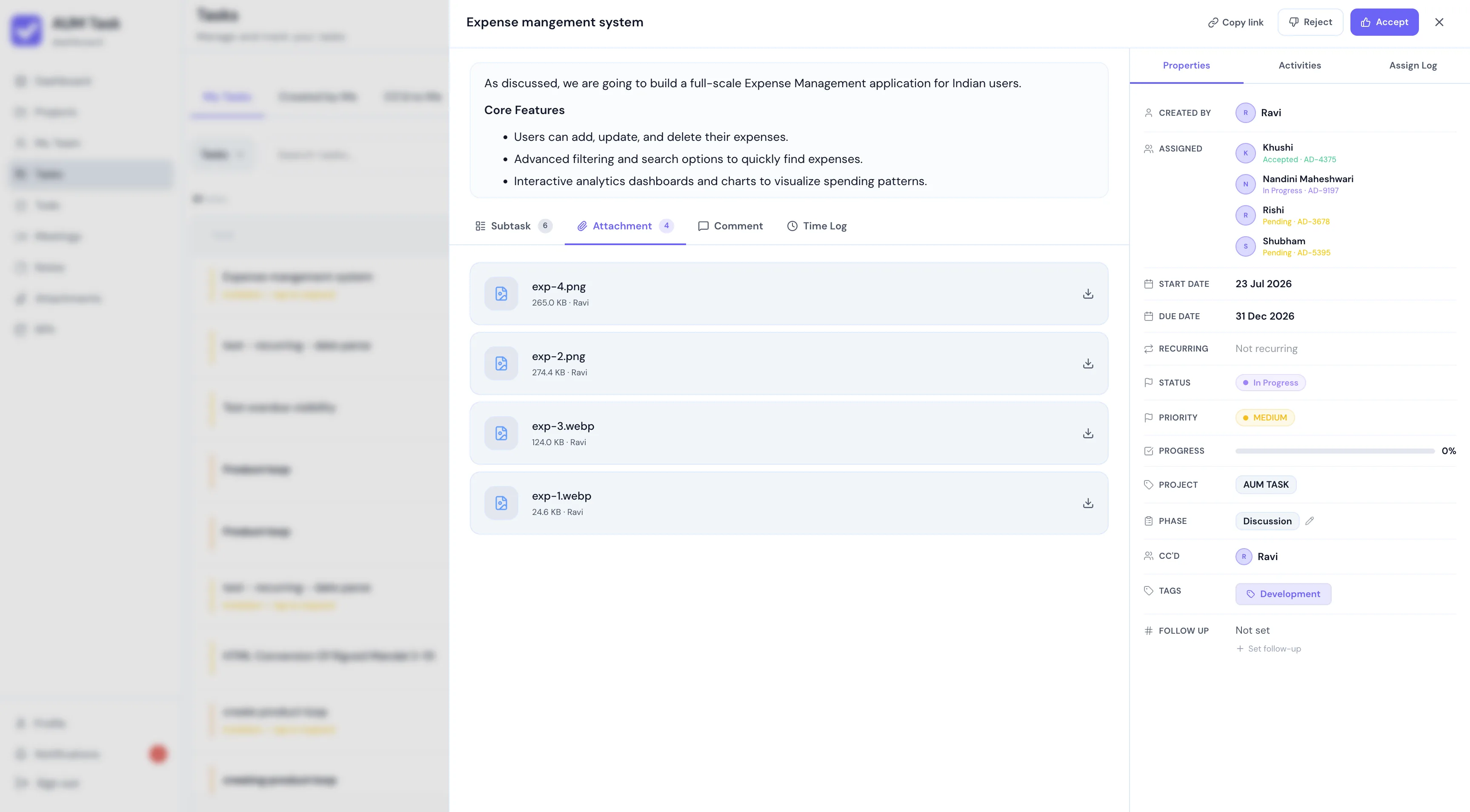The height and width of the screenshot is (812, 1470).
Task: View the Assign Log tab
Action: point(1413,66)
